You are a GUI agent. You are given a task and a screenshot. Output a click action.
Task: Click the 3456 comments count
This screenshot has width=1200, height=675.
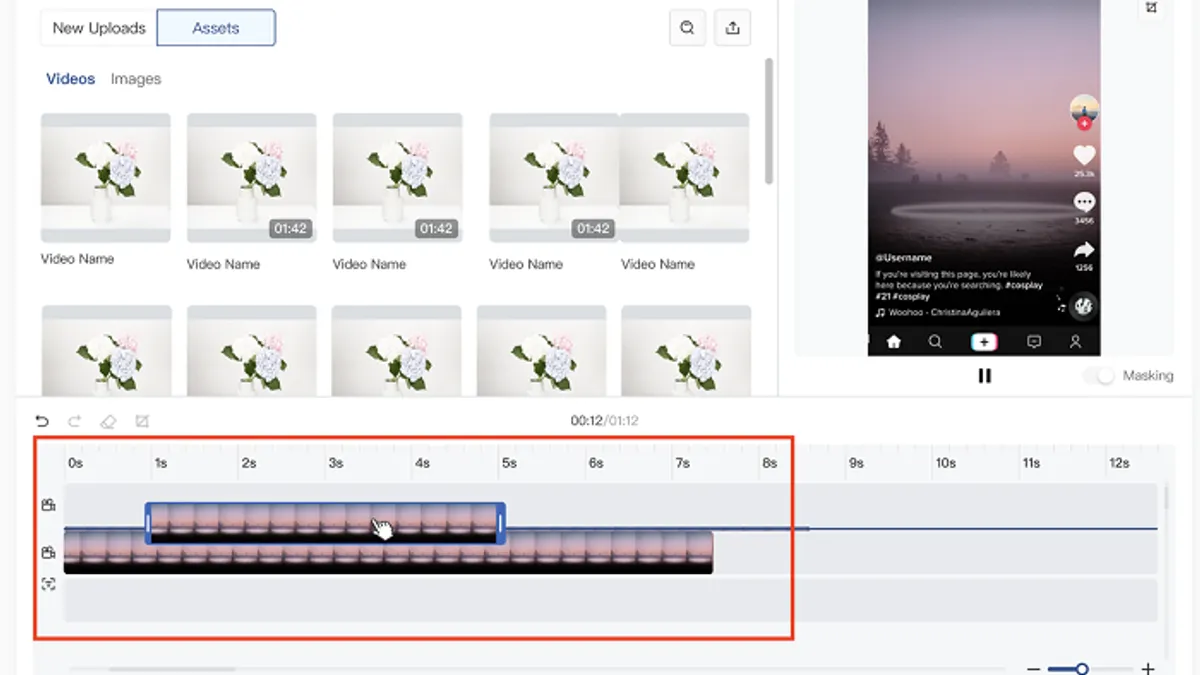click(x=1084, y=221)
